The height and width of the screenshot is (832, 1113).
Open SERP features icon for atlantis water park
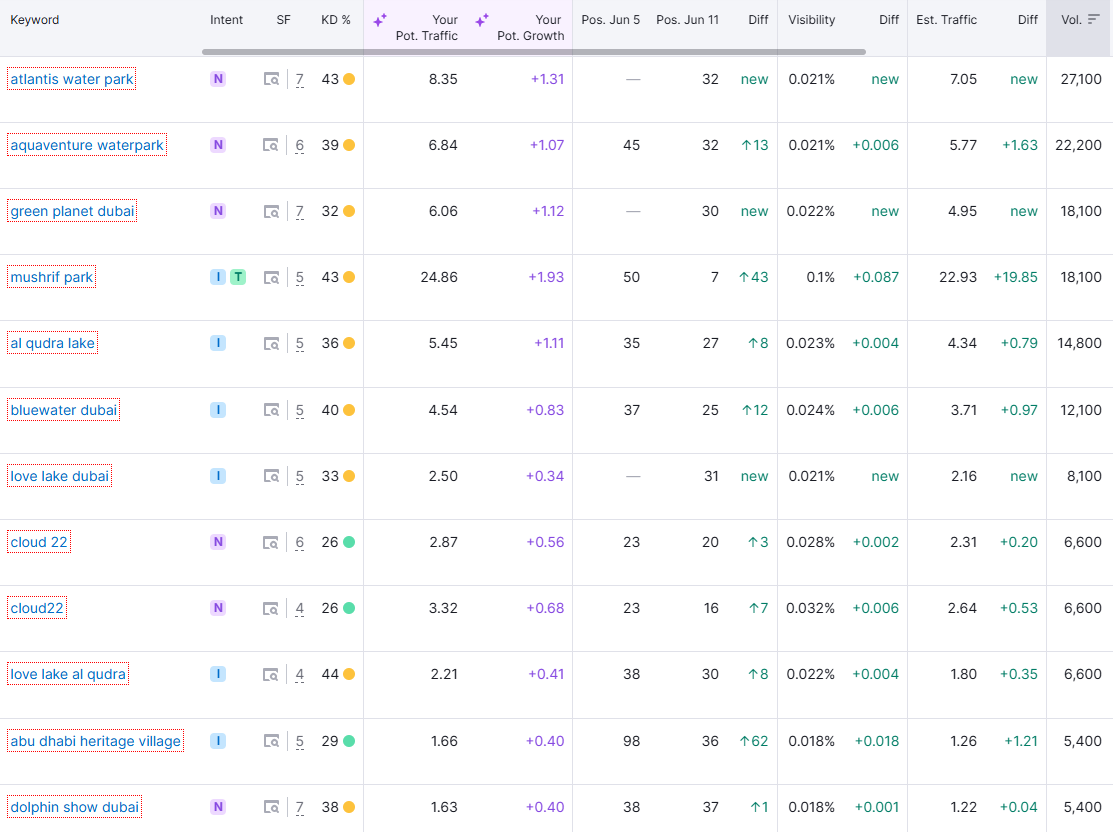[271, 80]
